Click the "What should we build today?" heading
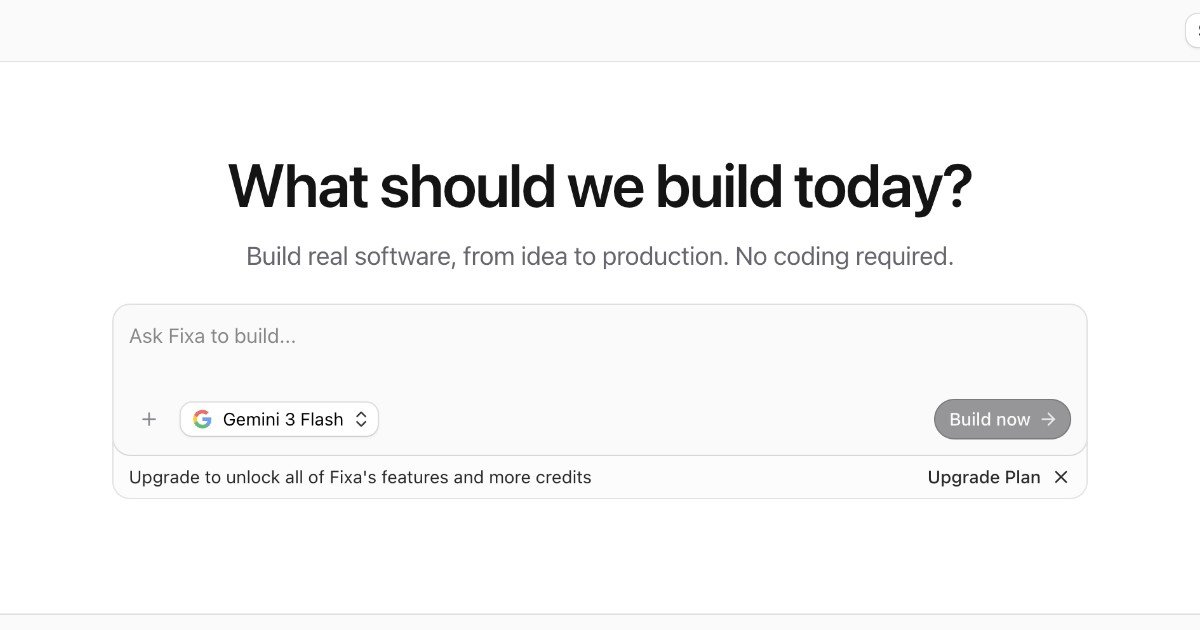Image resolution: width=1200 pixels, height=630 pixels. pyautogui.click(x=600, y=186)
